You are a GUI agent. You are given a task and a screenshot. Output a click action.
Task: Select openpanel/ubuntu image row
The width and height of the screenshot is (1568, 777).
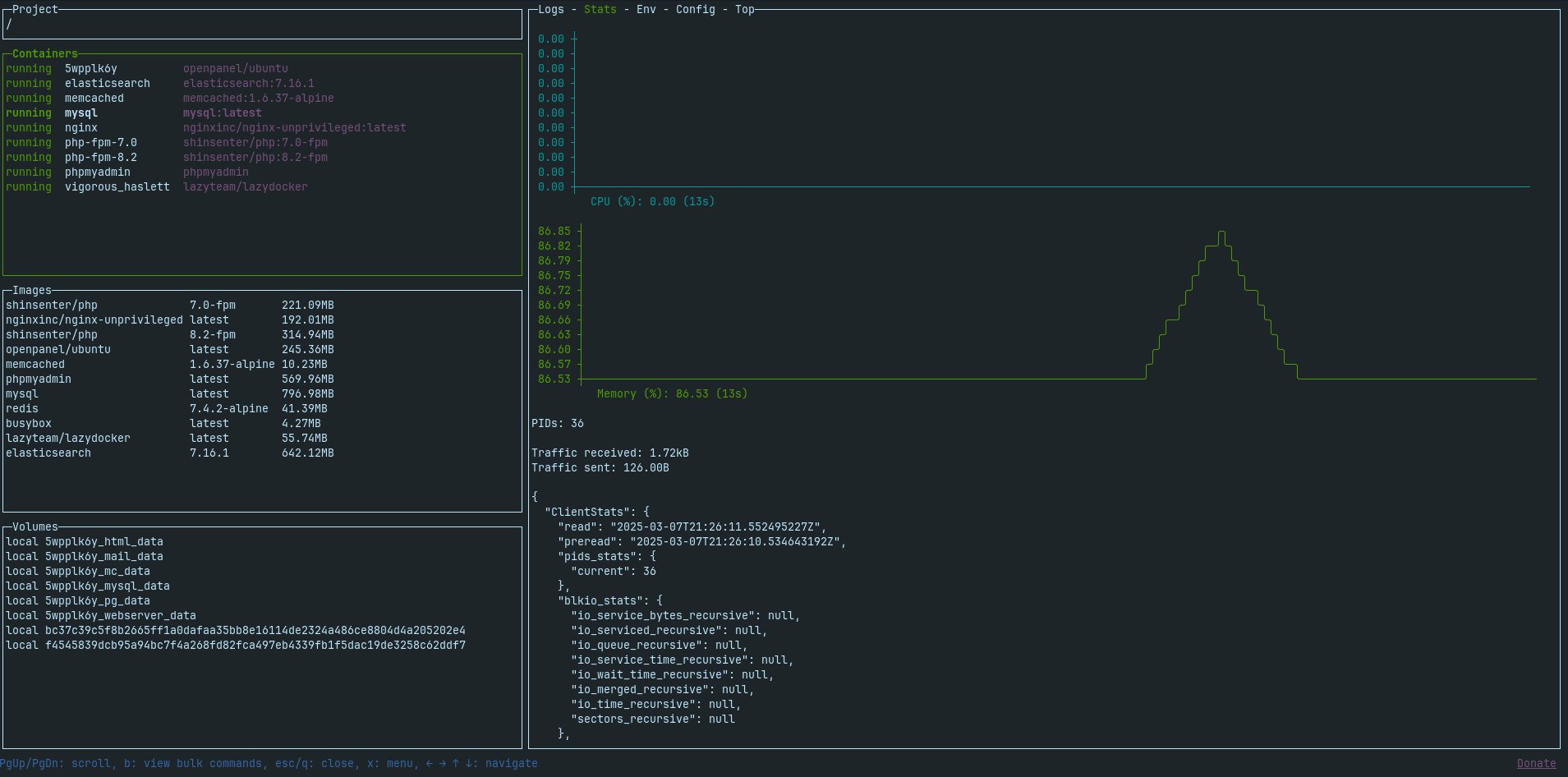tap(262, 349)
